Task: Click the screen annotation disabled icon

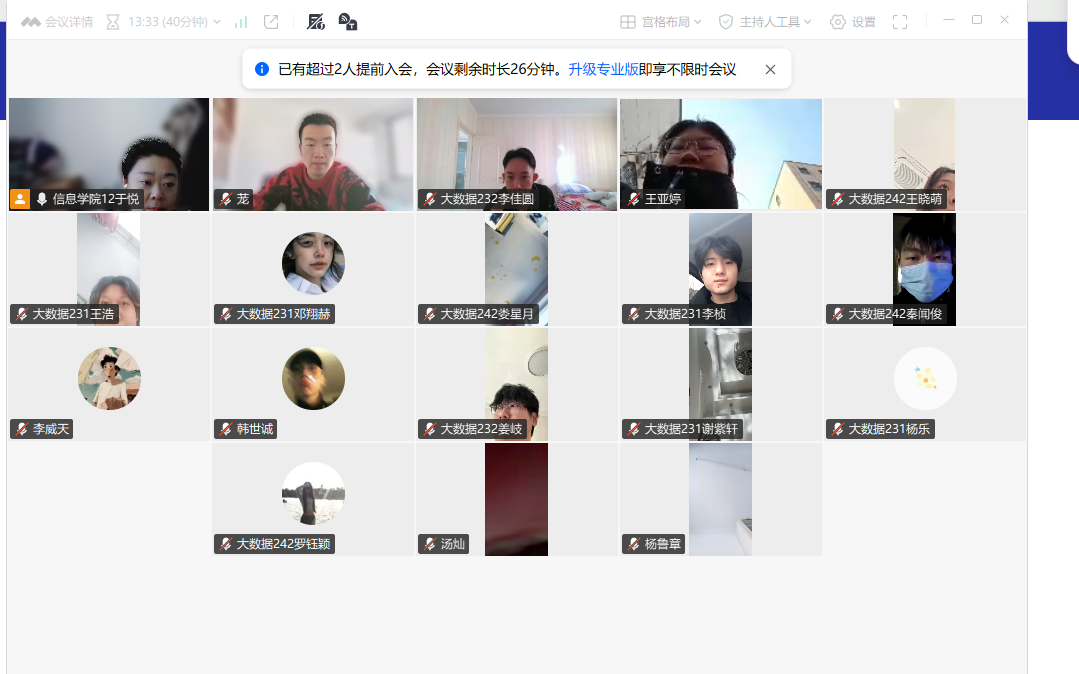Action: click(316, 22)
